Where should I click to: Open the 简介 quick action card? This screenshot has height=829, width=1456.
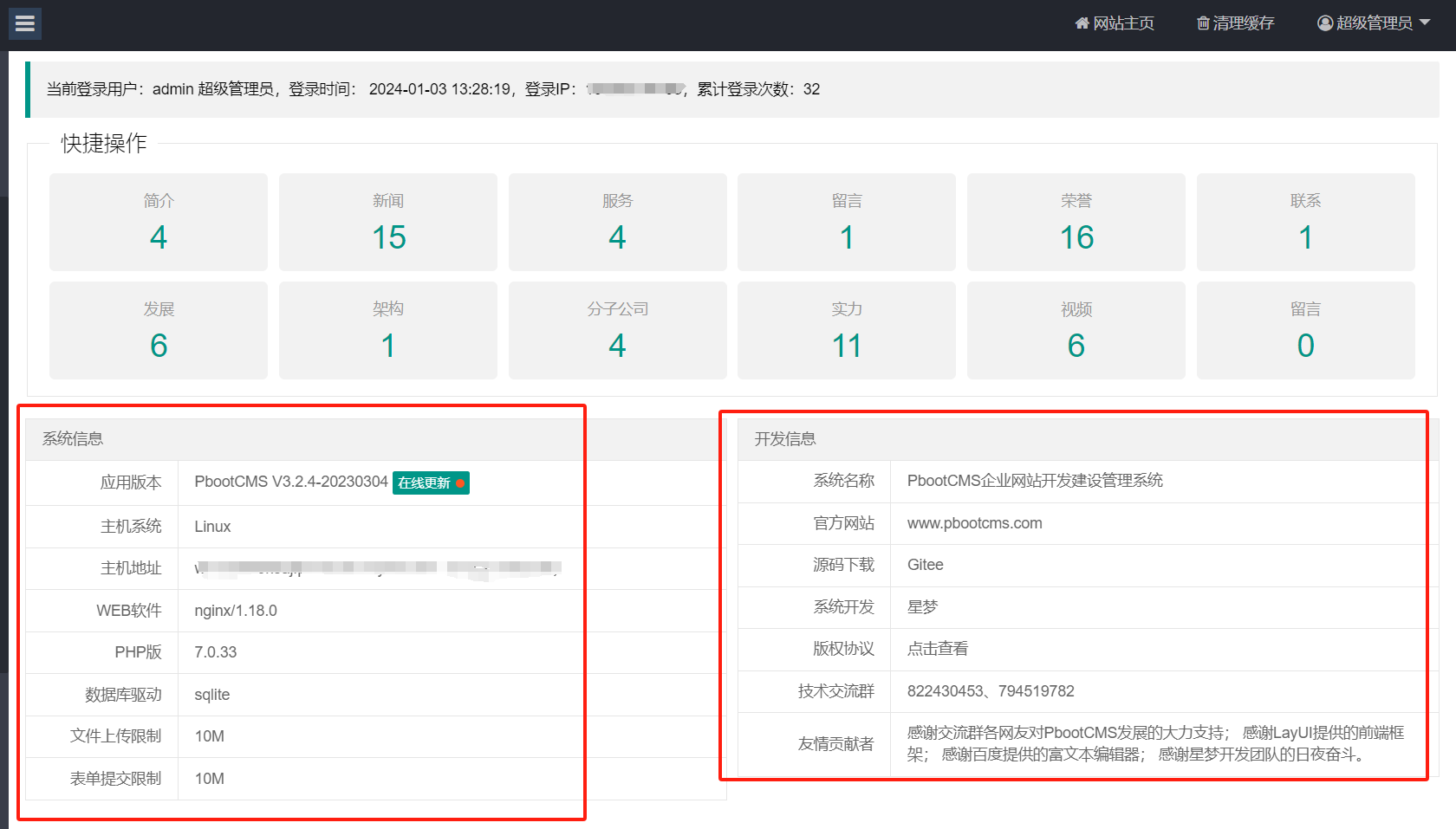159,223
